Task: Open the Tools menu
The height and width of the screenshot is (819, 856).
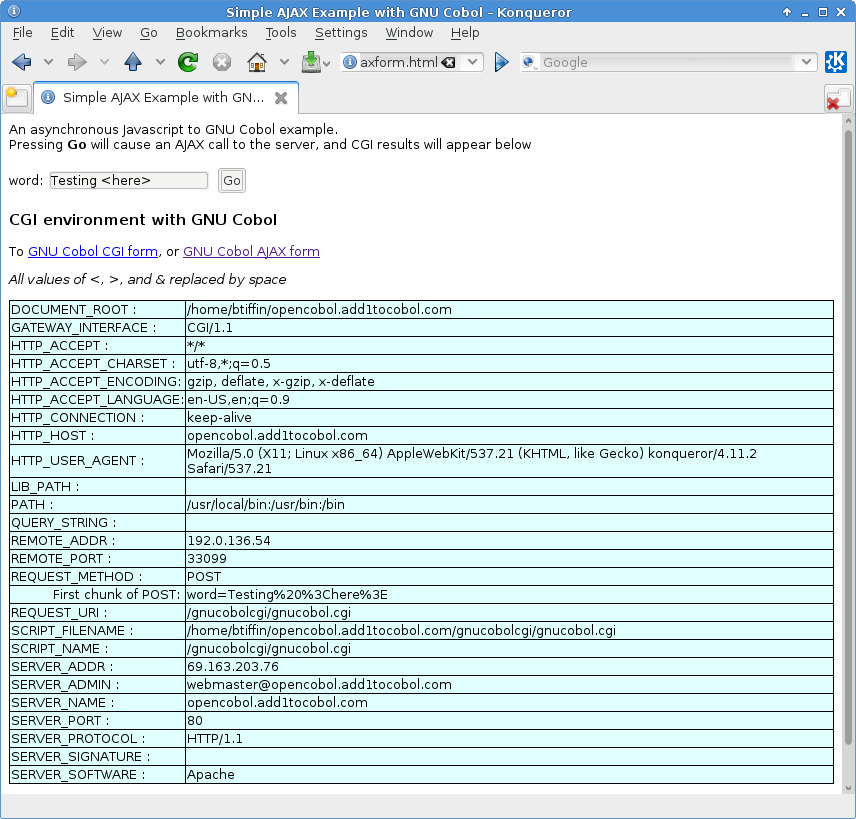Action: tap(281, 33)
